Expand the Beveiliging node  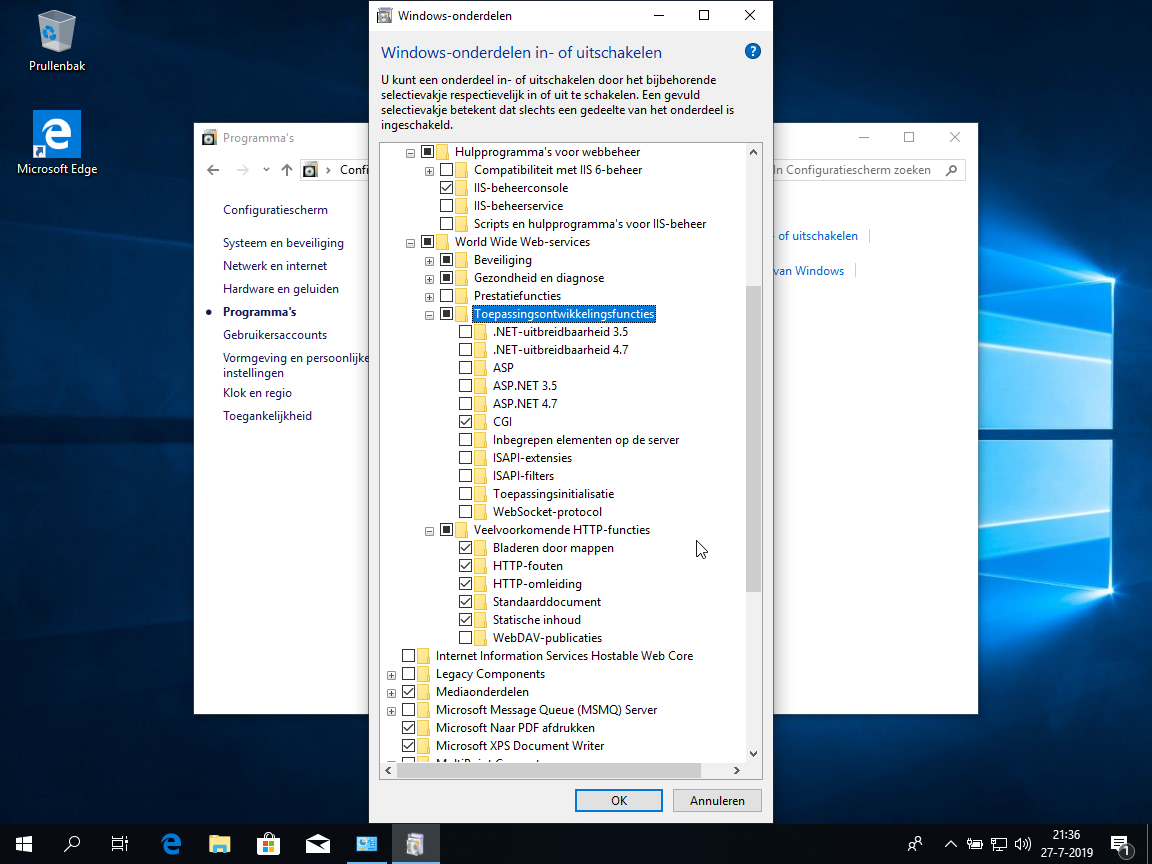(430, 261)
